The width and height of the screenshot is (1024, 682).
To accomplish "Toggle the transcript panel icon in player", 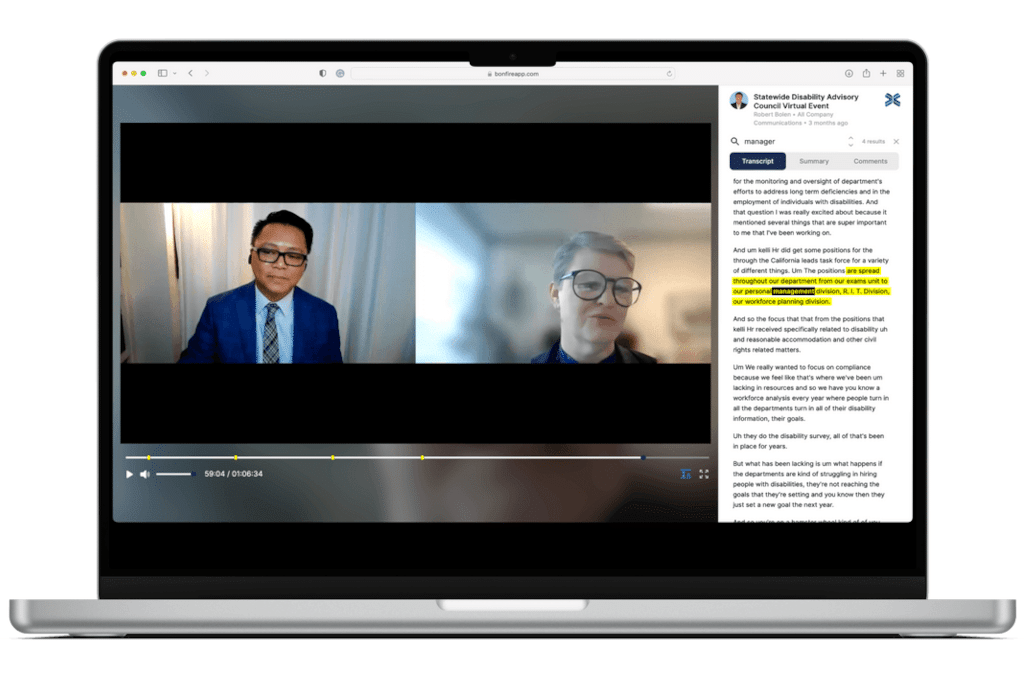I will point(686,474).
